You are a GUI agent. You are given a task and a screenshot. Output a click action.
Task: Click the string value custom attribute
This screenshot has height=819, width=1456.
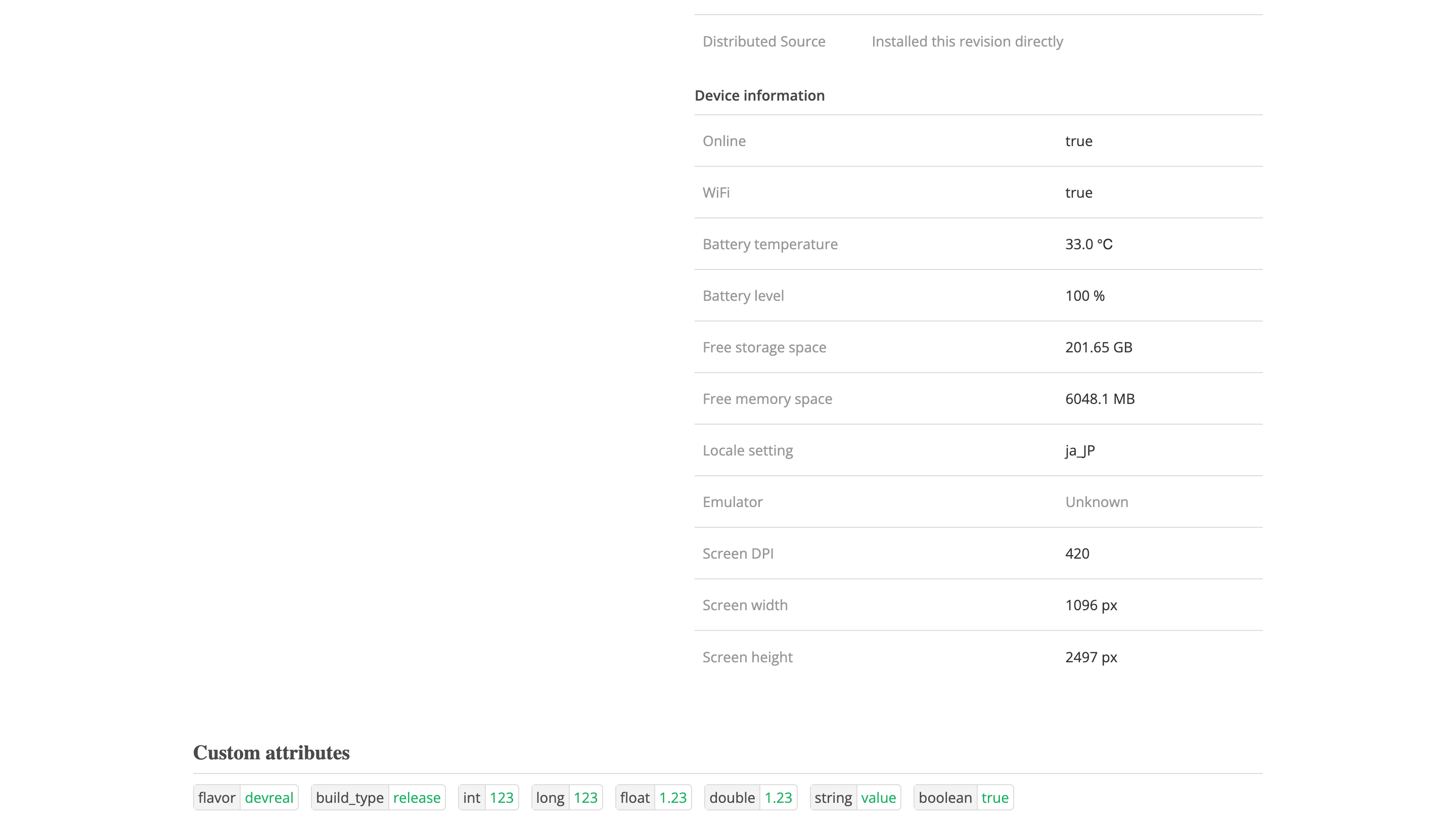[x=856, y=797]
